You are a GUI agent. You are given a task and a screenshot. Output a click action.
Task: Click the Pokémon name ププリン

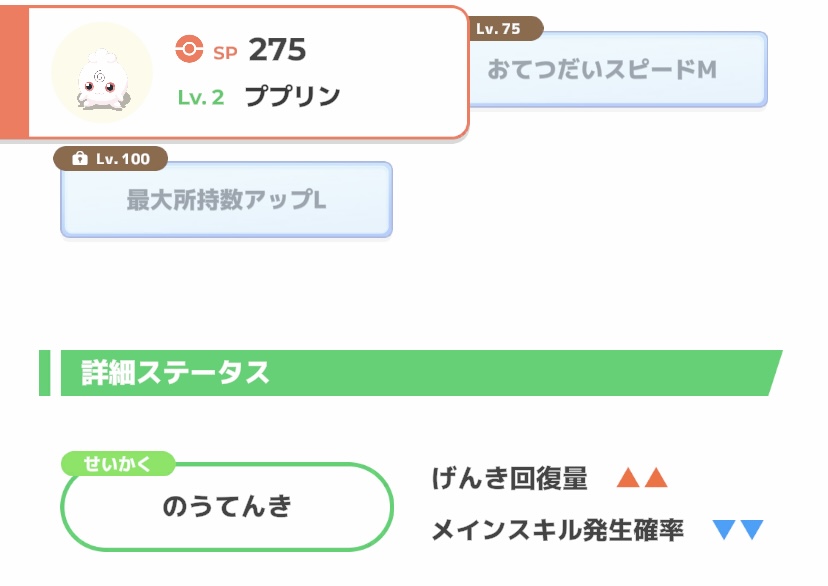coord(293,97)
